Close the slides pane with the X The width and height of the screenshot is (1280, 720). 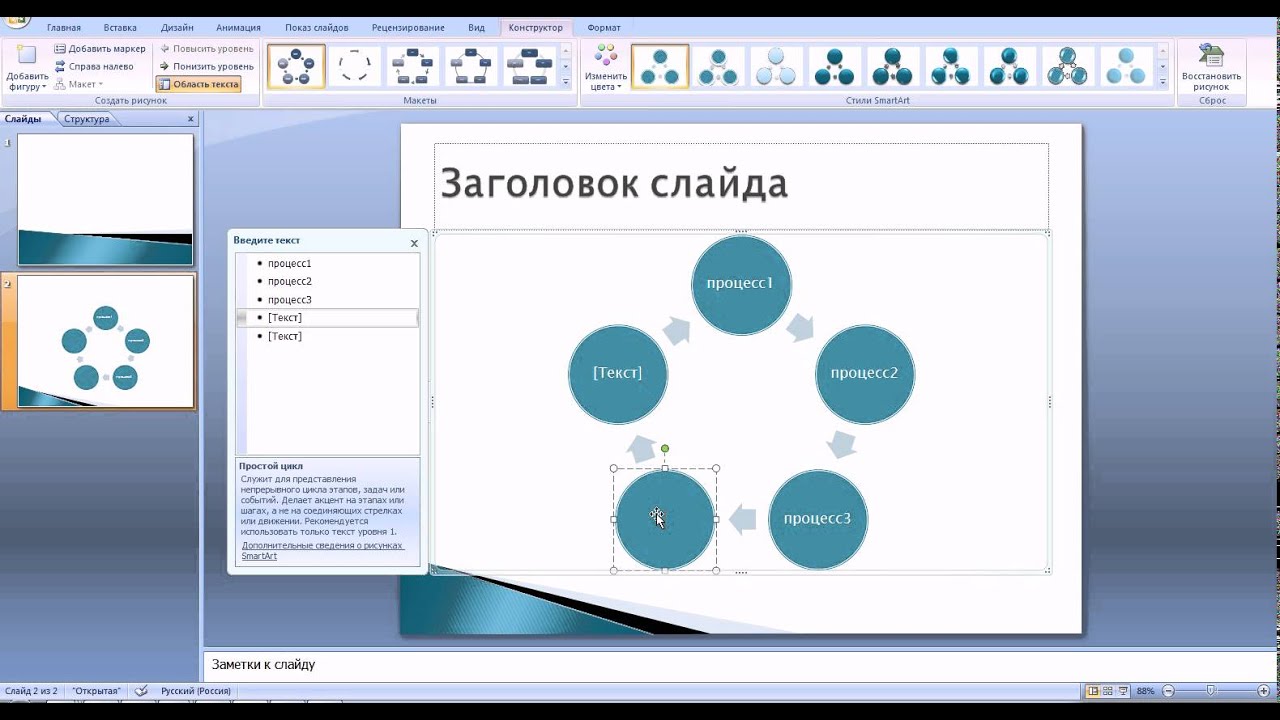point(191,119)
